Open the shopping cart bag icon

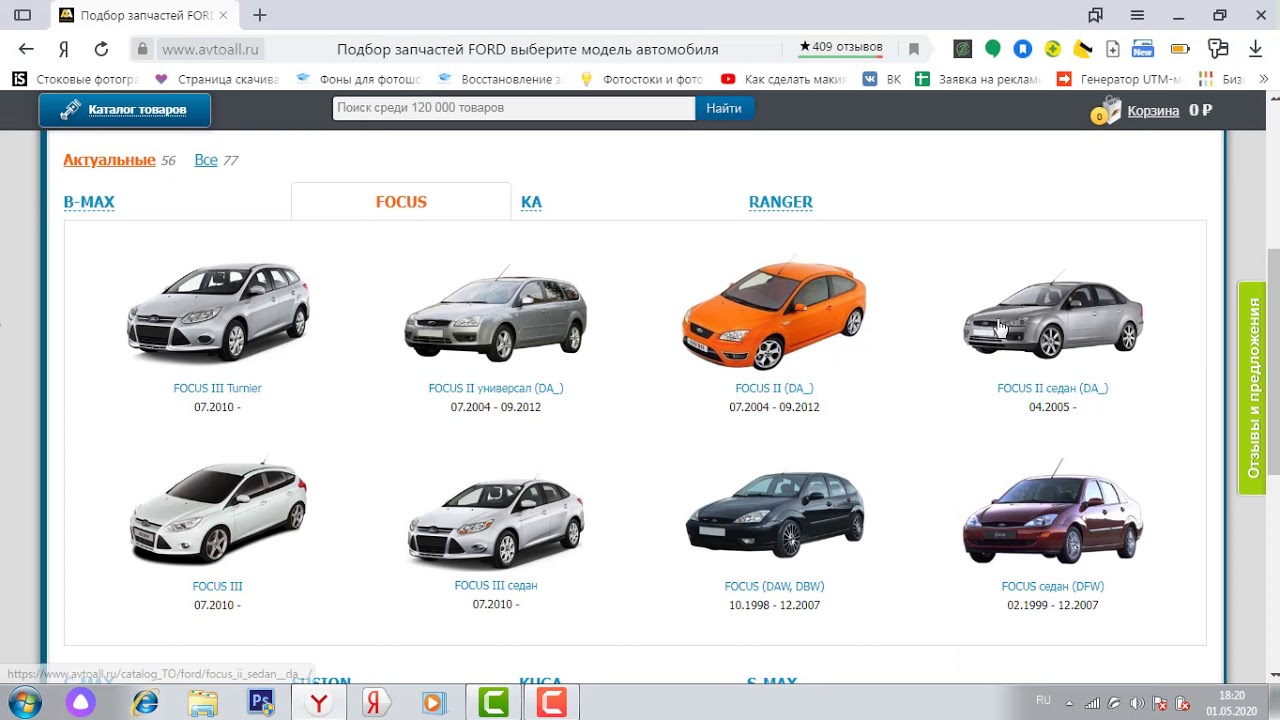pyautogui.click(x=1106, y=111)
